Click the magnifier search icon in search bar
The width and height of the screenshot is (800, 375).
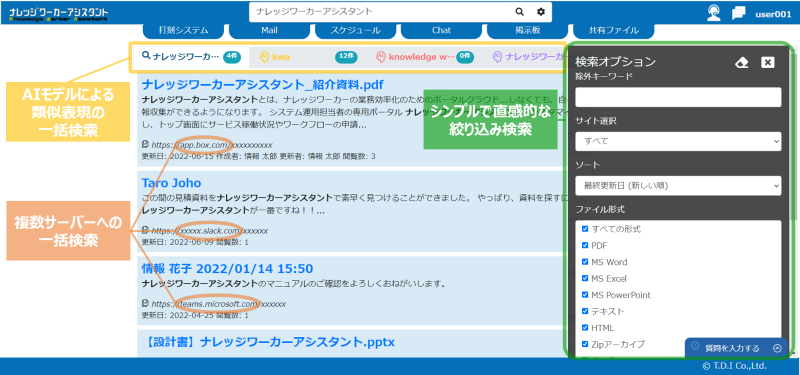519,12
